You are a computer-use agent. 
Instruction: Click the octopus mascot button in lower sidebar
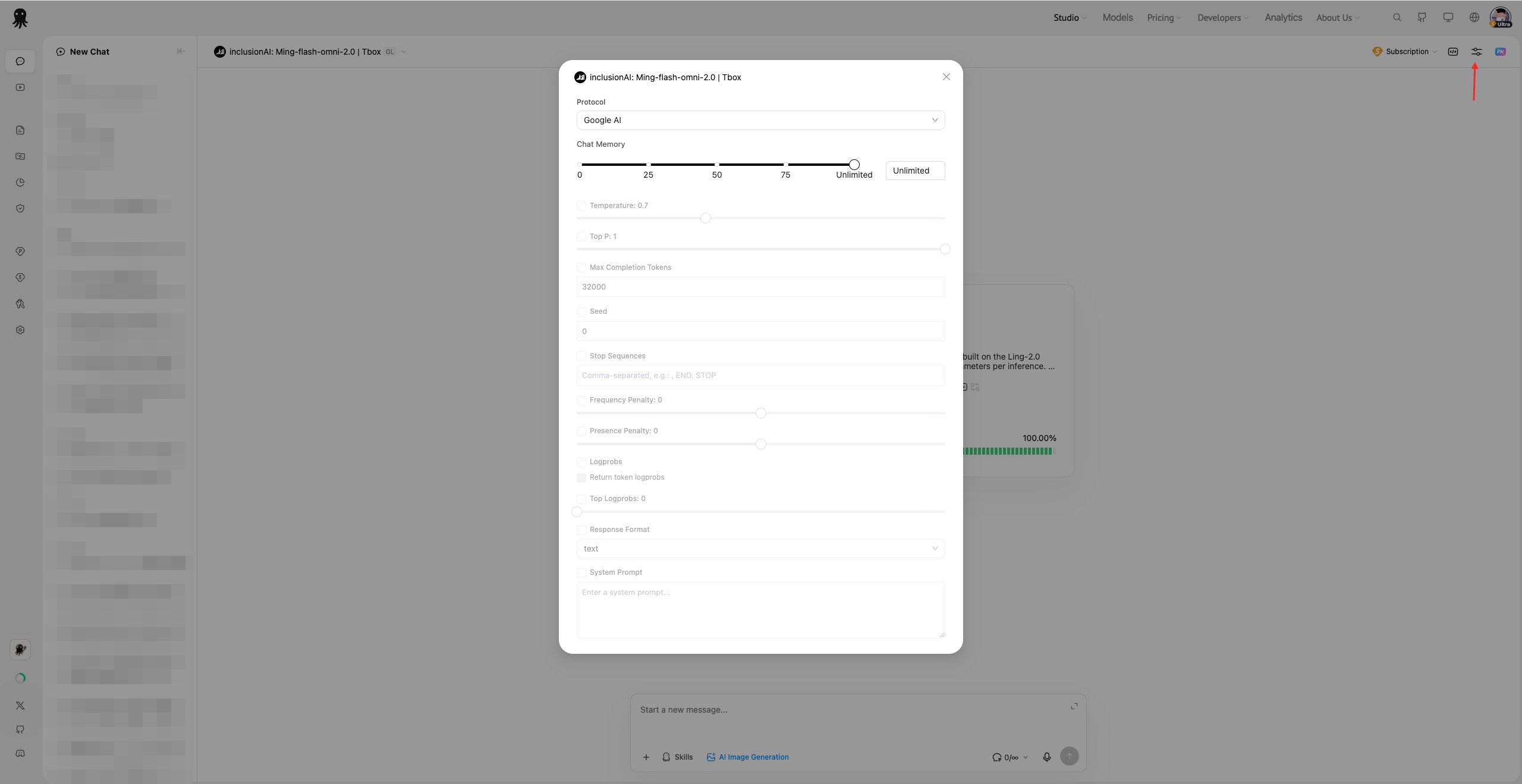click(20, 650)
